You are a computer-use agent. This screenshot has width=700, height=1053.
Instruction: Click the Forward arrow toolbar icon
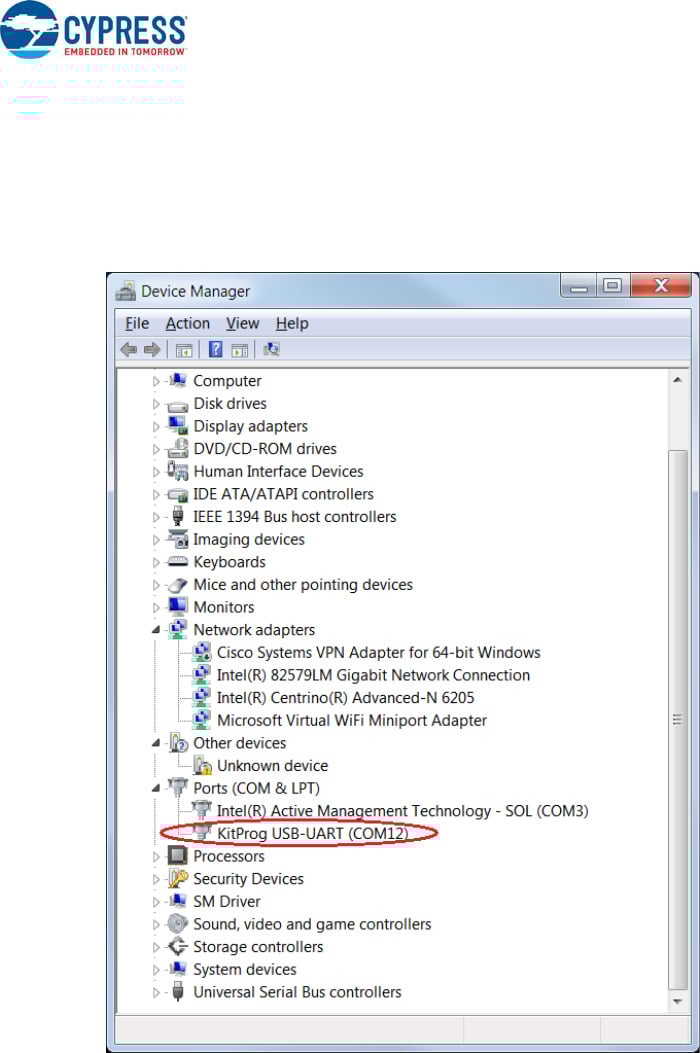pyautogui.click(x=152, y=350)
